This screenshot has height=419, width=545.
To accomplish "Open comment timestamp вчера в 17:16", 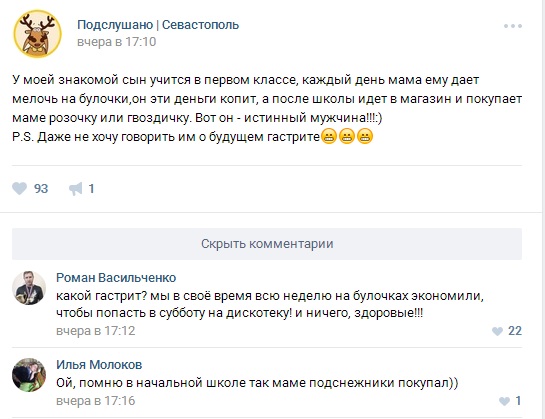I will [96, 401].
